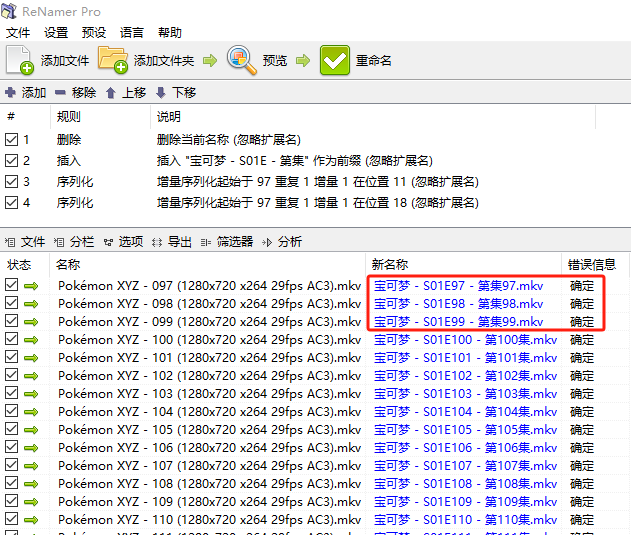Click the remove rule (移除) minus icon
The image size is (631, 535).
pyautogui.click(x=61, y=92)
